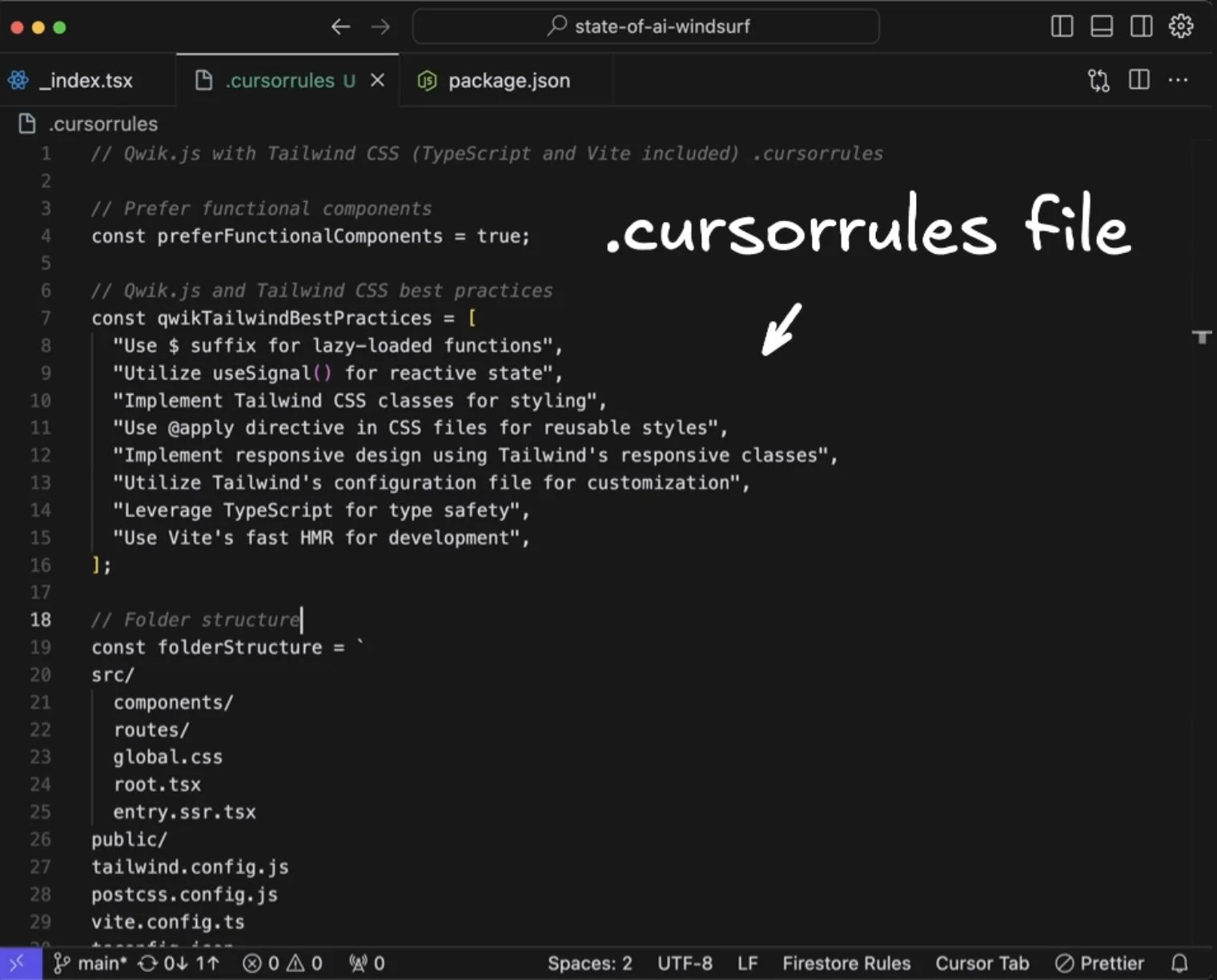Click the macOS yellow minimize button
Viewport: 1217px width, 980px height.
click(38, 27)
